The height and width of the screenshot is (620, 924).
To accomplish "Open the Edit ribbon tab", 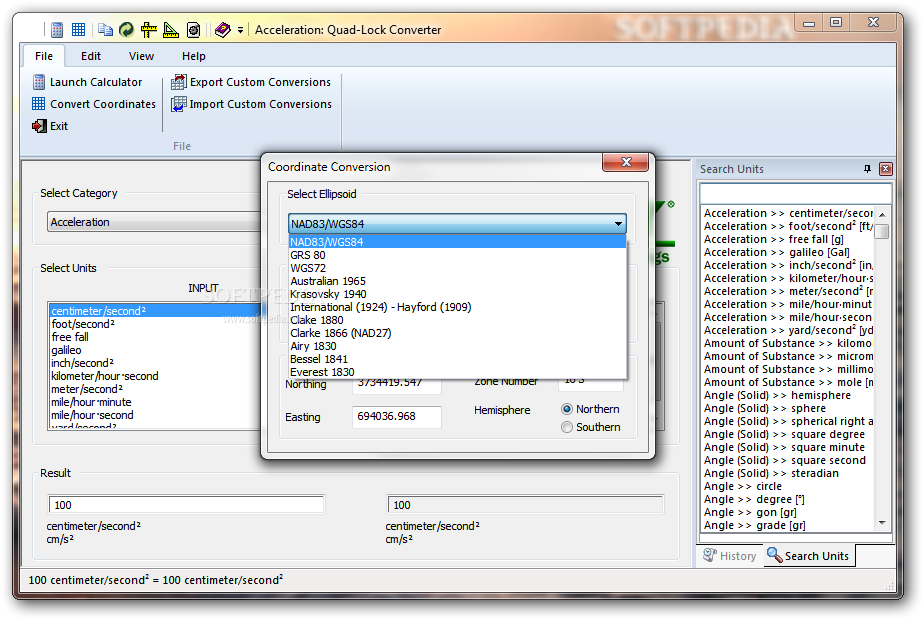I will (91, 56).
